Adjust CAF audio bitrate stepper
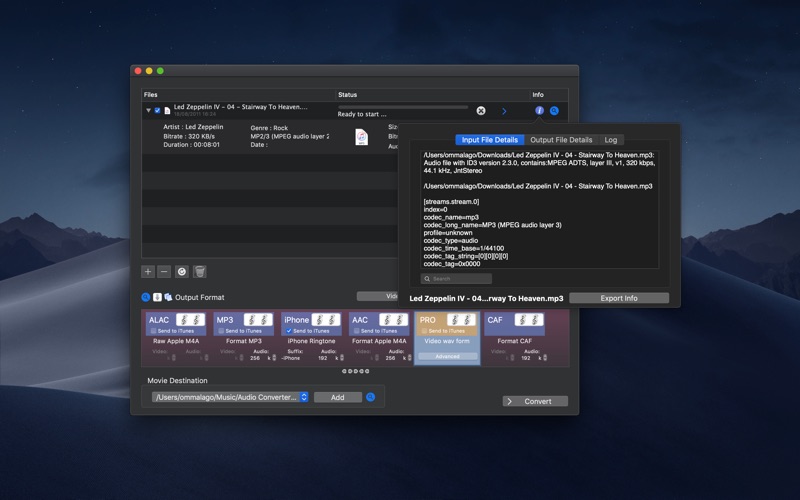The image size is (800, 500). [x=545, y=358]
